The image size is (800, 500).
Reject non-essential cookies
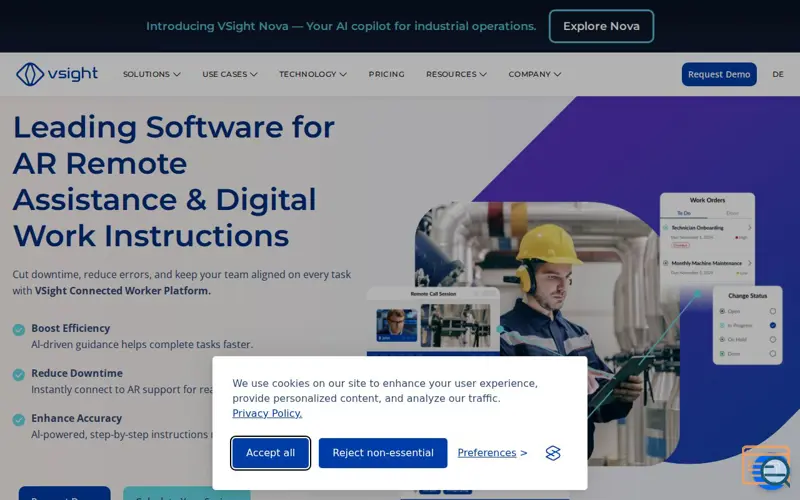[383, 453]
